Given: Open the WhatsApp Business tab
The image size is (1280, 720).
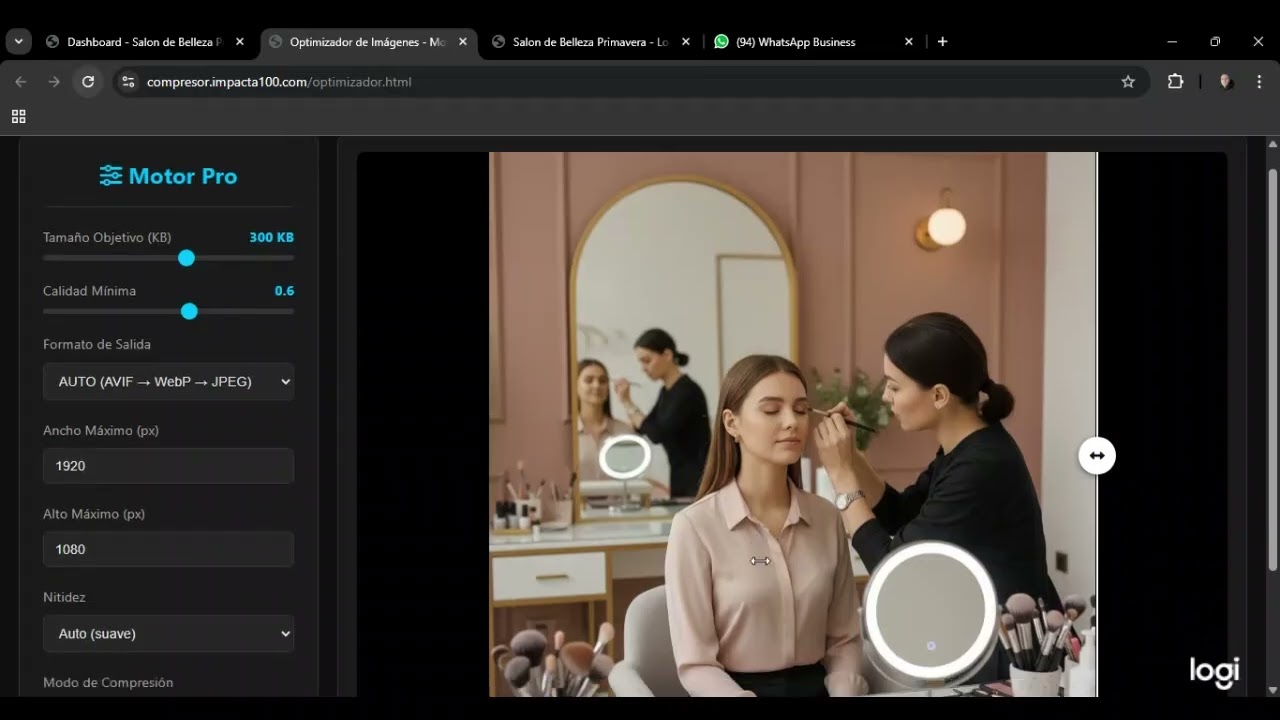Looking at the screenshot, I should coord(813,42).
